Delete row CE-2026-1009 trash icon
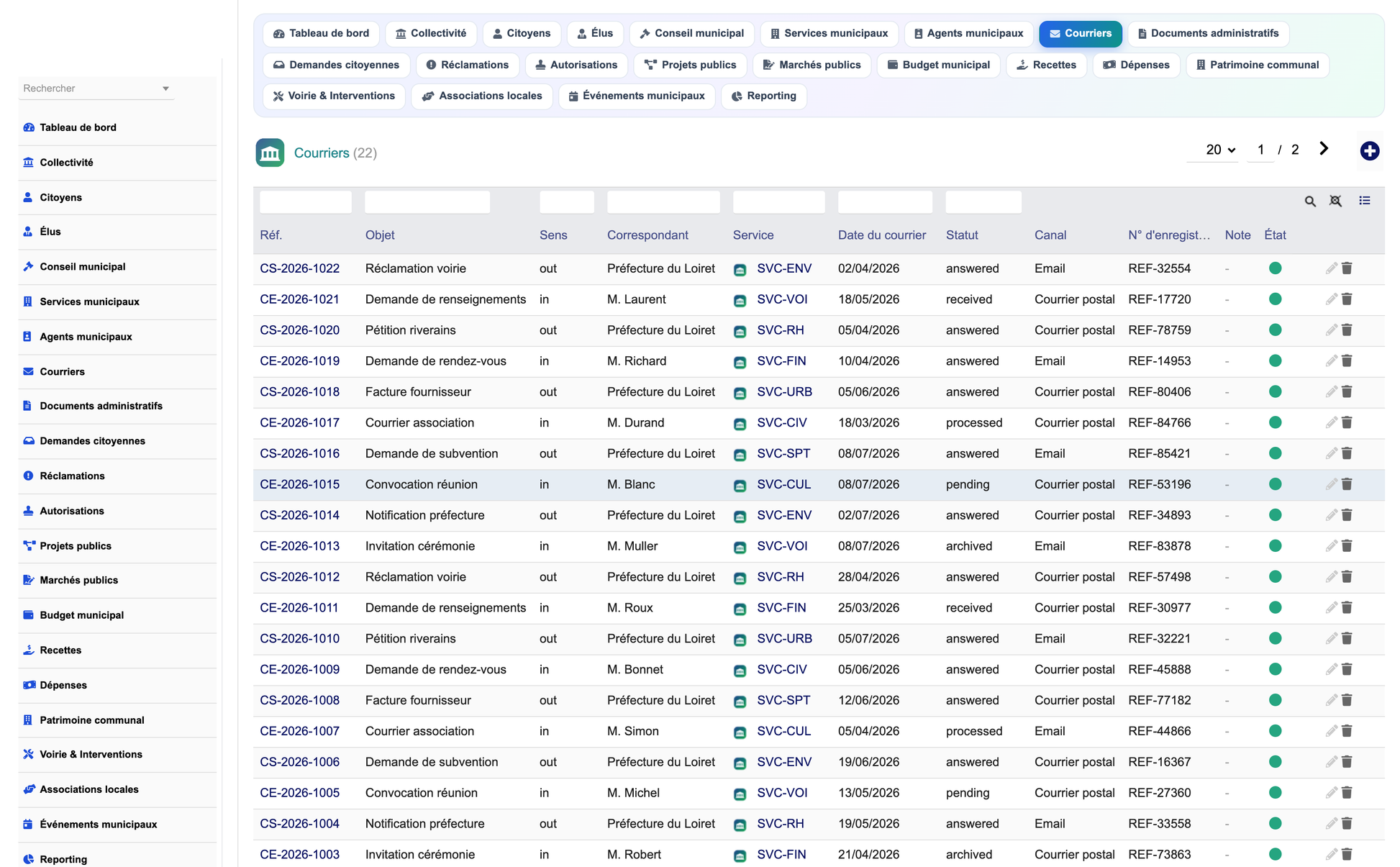The image size is (1400, 867). (1347, 669)
